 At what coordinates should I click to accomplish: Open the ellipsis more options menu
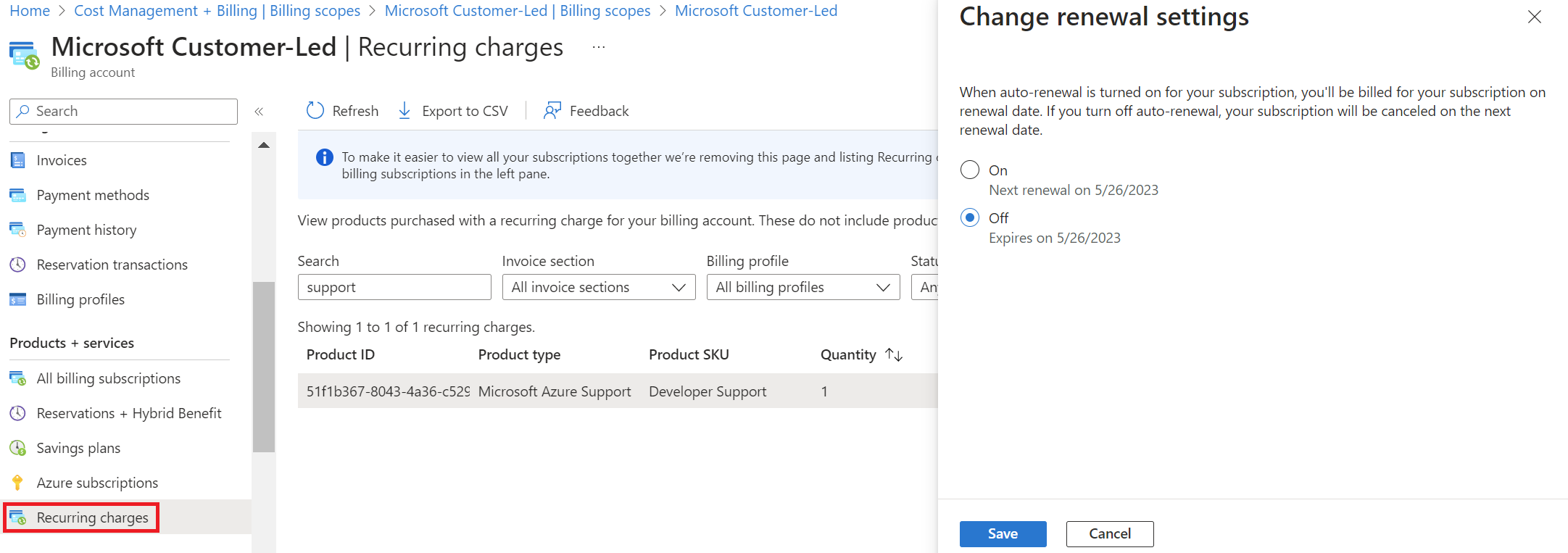pyautogui.click(x=599, y=47)
